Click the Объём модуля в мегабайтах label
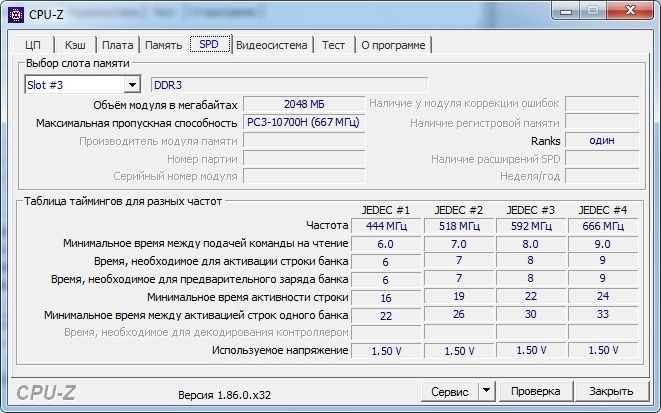The image size is (661, 413). tap(165, 105)
